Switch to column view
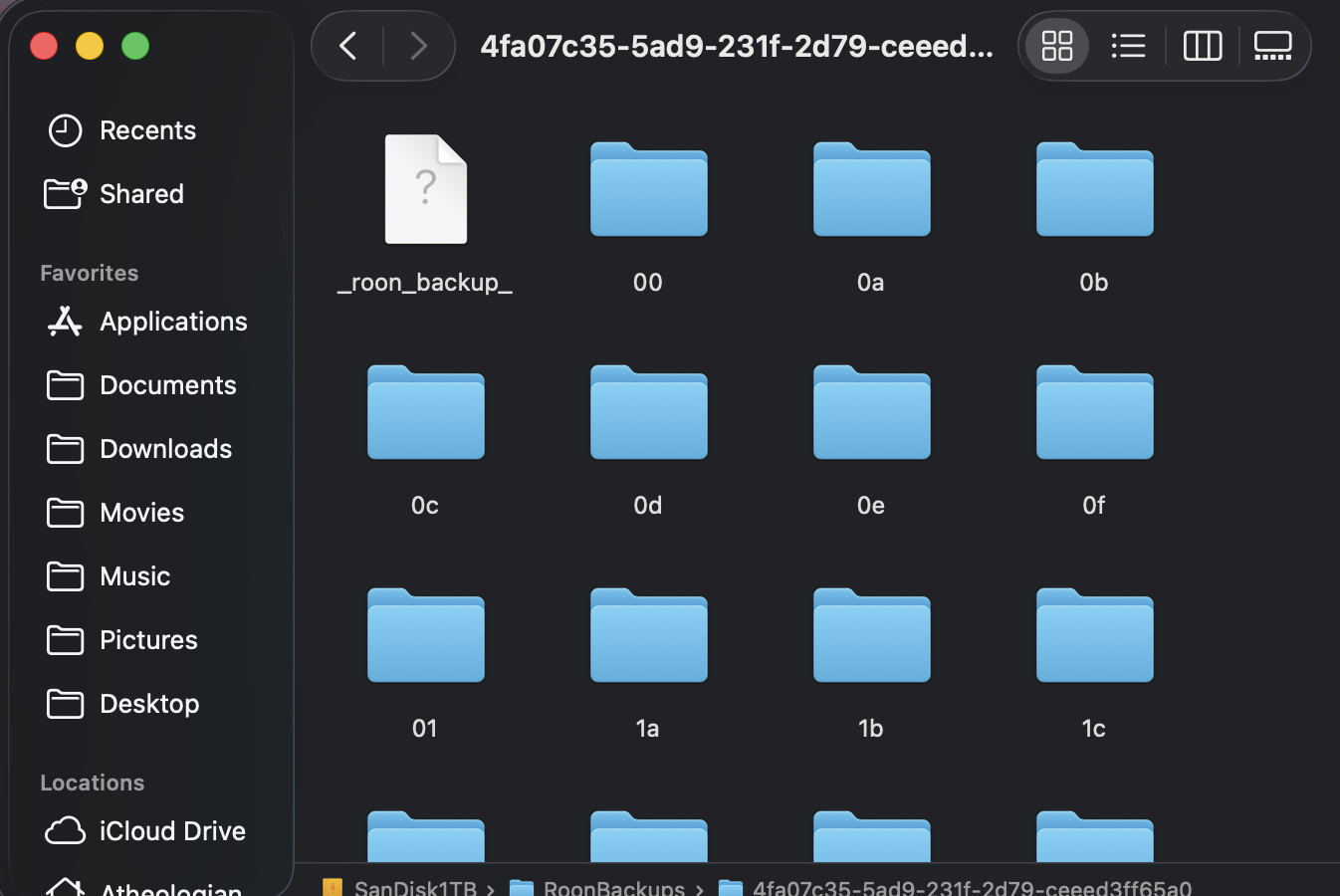Viewport: 1340px width, 896px height. [1202, 46]
